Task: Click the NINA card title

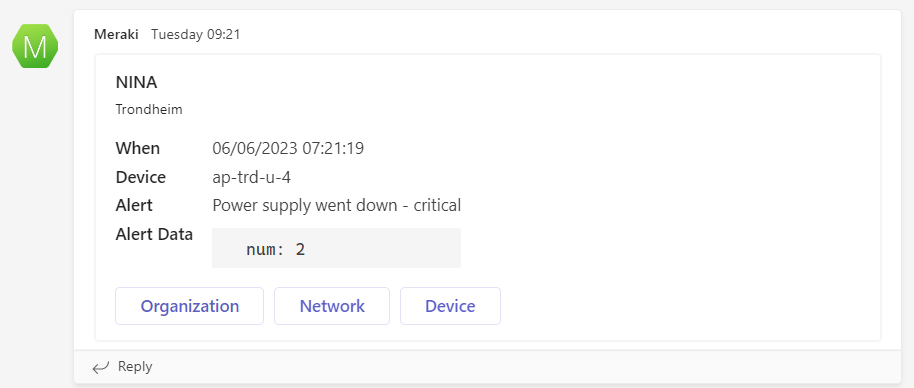Action: coord(136,83)
